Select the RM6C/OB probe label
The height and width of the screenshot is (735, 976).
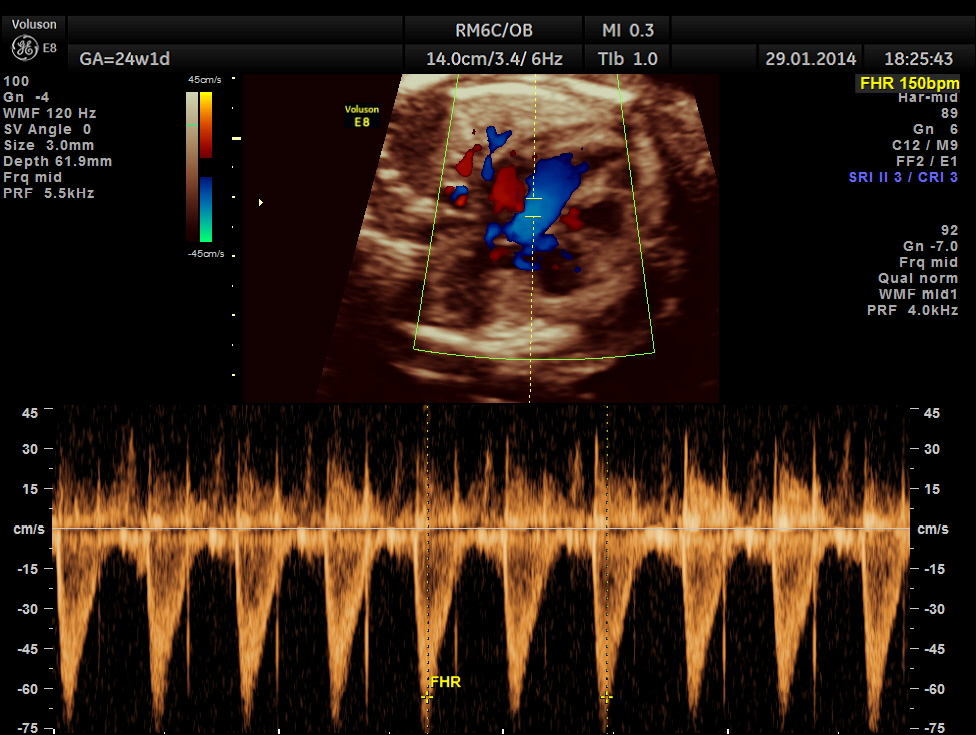(494, 30)
